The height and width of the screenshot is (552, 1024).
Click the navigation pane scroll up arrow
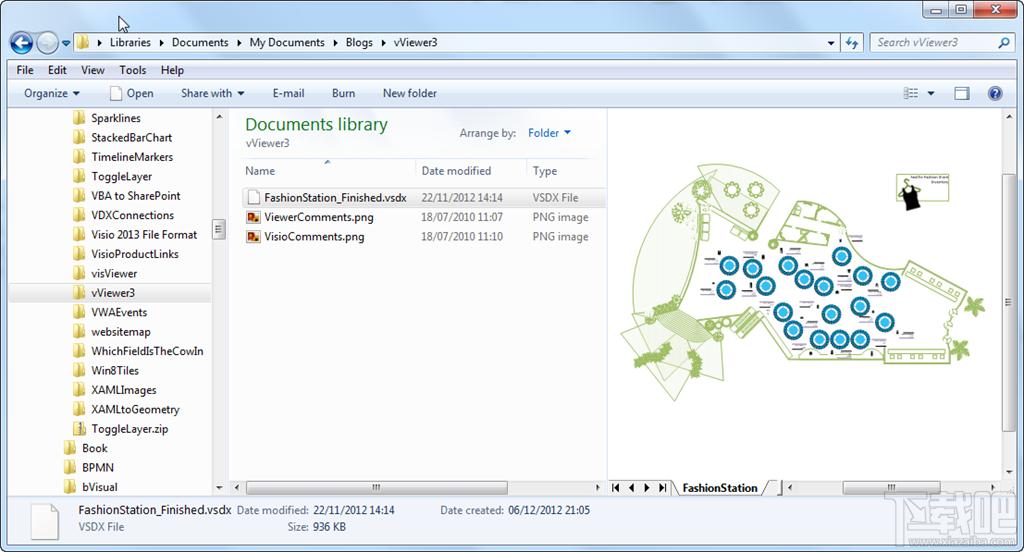tap(219, 117)
